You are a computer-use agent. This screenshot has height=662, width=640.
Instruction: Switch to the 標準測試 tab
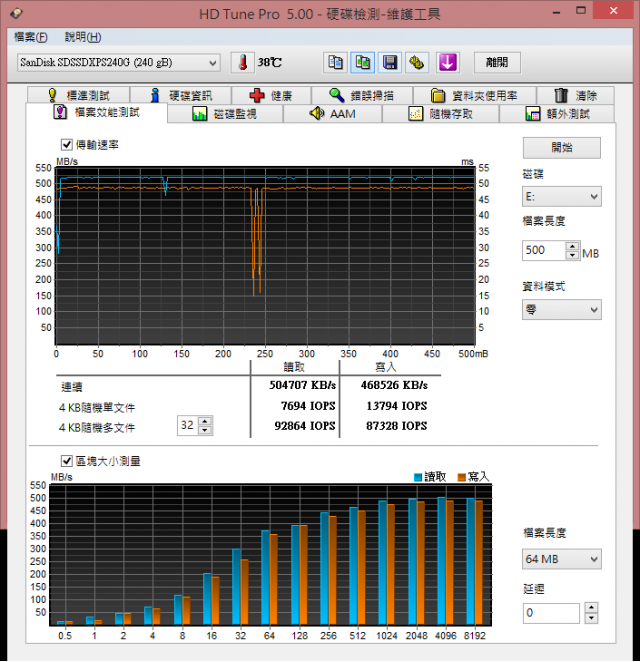click(79, 95)
